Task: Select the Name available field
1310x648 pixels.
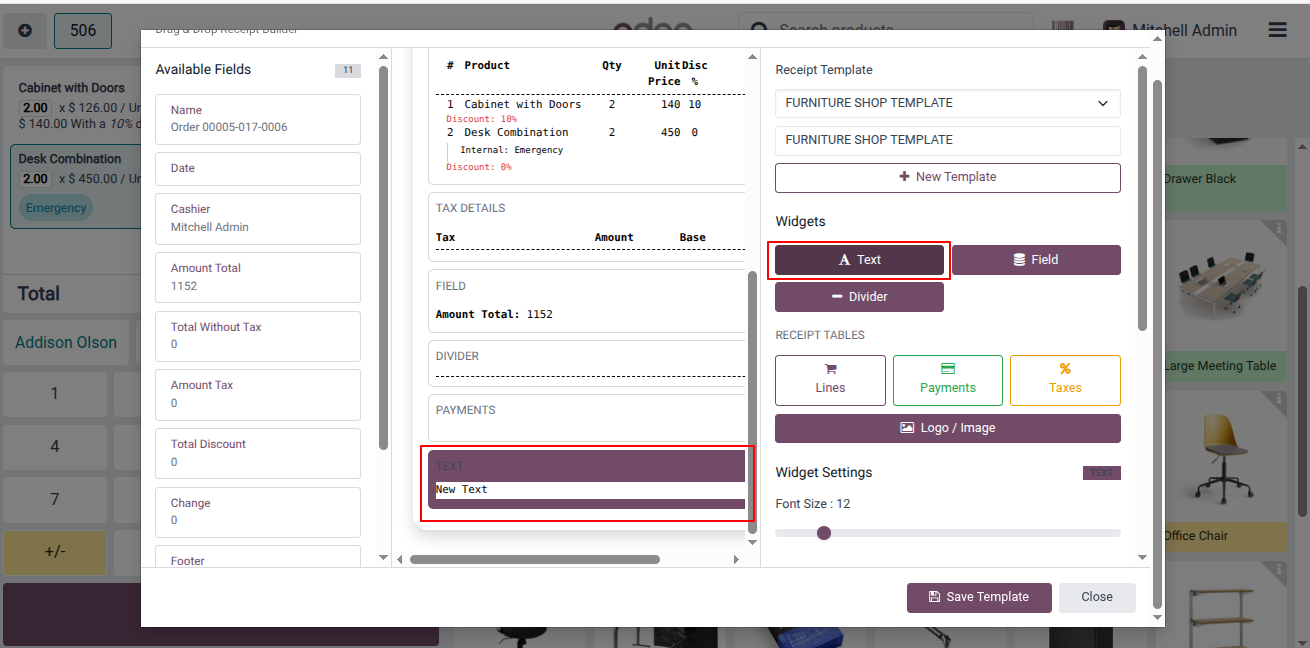Action: coord(258,119)
